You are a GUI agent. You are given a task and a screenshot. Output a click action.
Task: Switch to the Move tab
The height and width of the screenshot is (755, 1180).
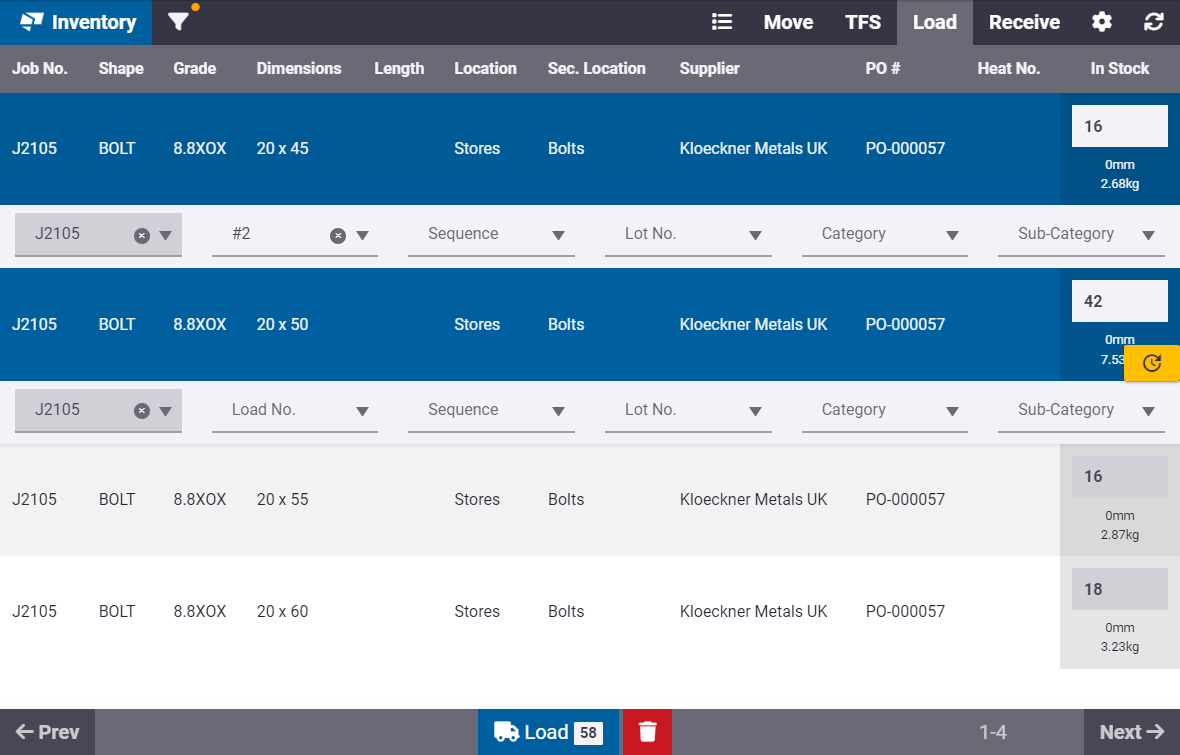click(x=788, y=22)
